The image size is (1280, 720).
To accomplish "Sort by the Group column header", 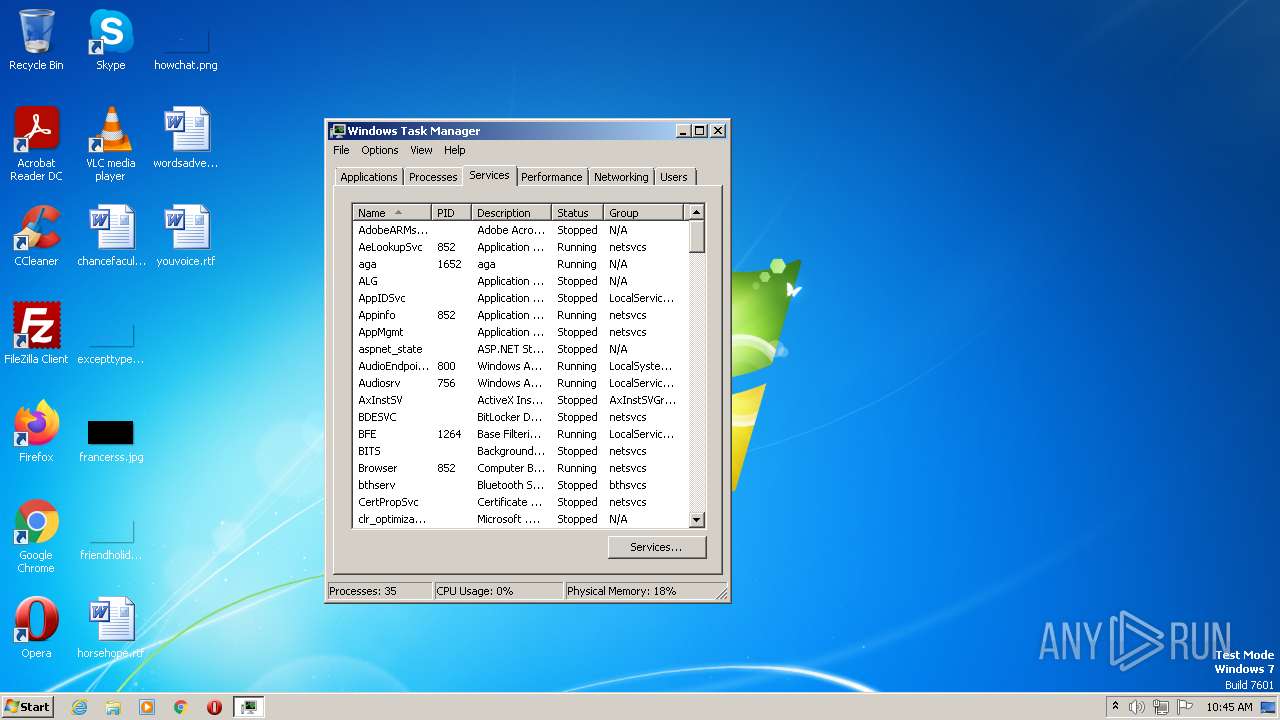I will [644, 213].
